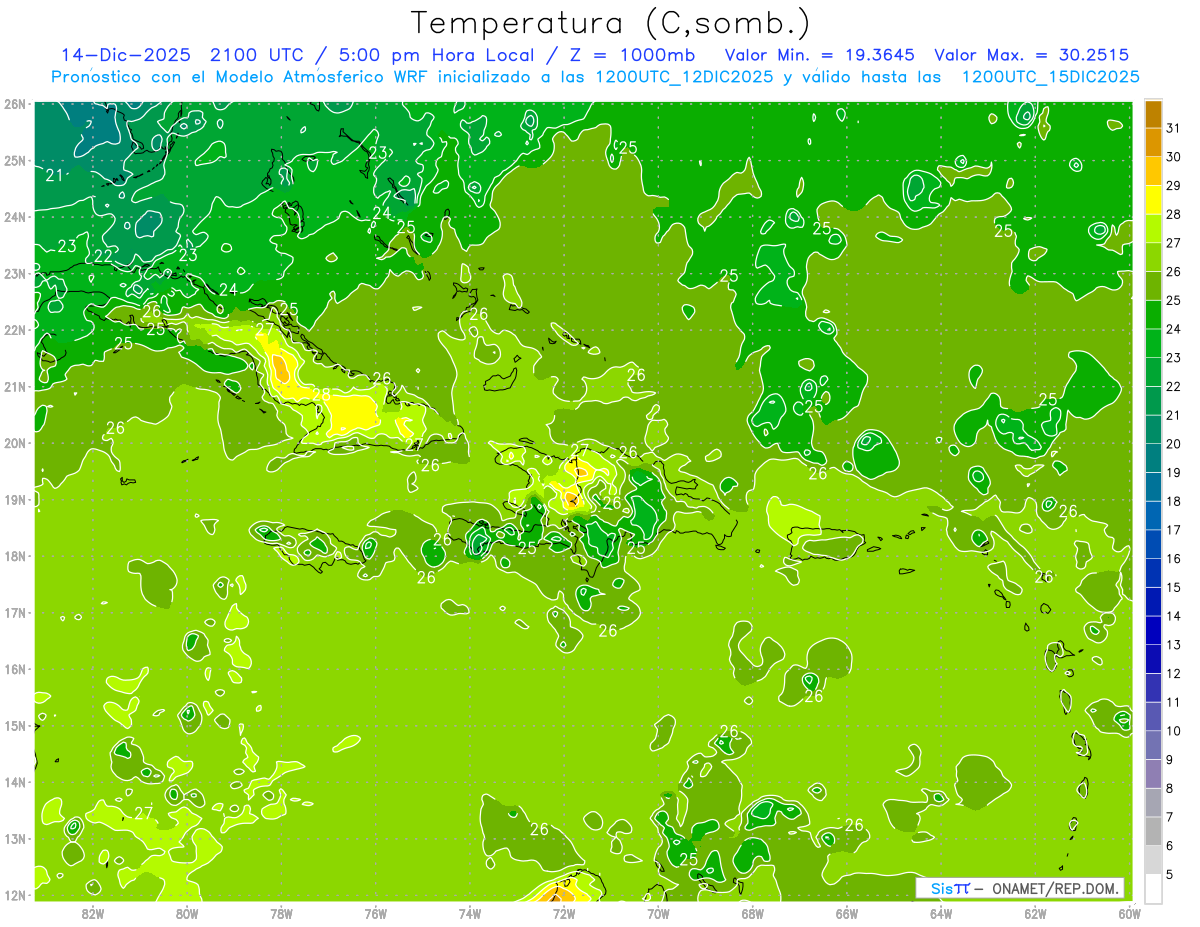Click the "82W" longitude axis label
1200x927 pixels.
93,913
